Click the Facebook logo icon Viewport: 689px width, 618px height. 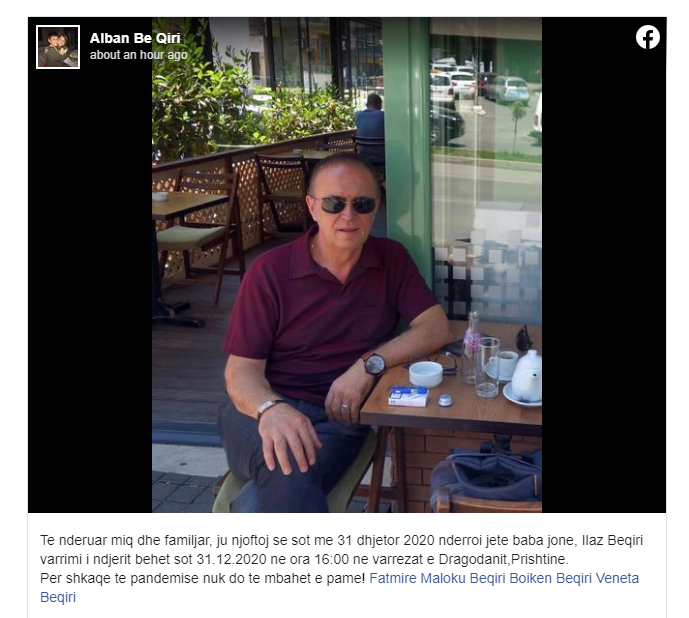coord(648,37)
